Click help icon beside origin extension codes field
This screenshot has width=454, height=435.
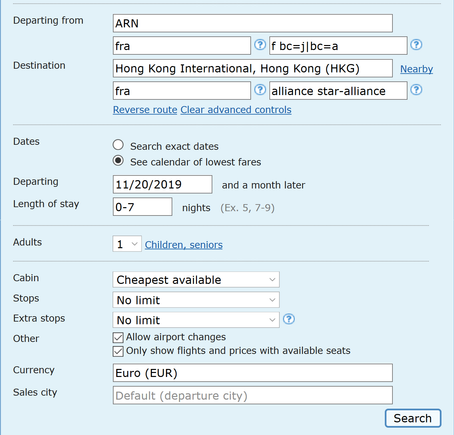tap(416, 45)
